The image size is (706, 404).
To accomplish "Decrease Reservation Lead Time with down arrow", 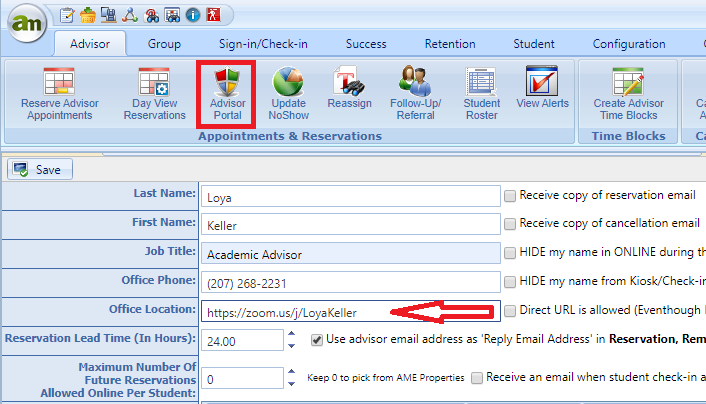I will pos(291,346).
